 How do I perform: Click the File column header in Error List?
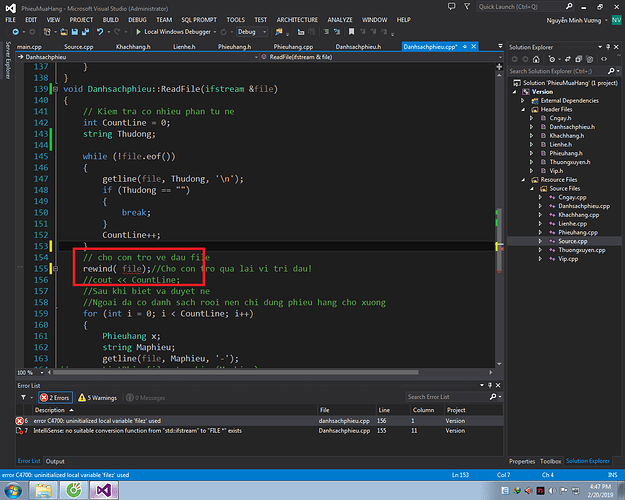[x=326, y=409]
